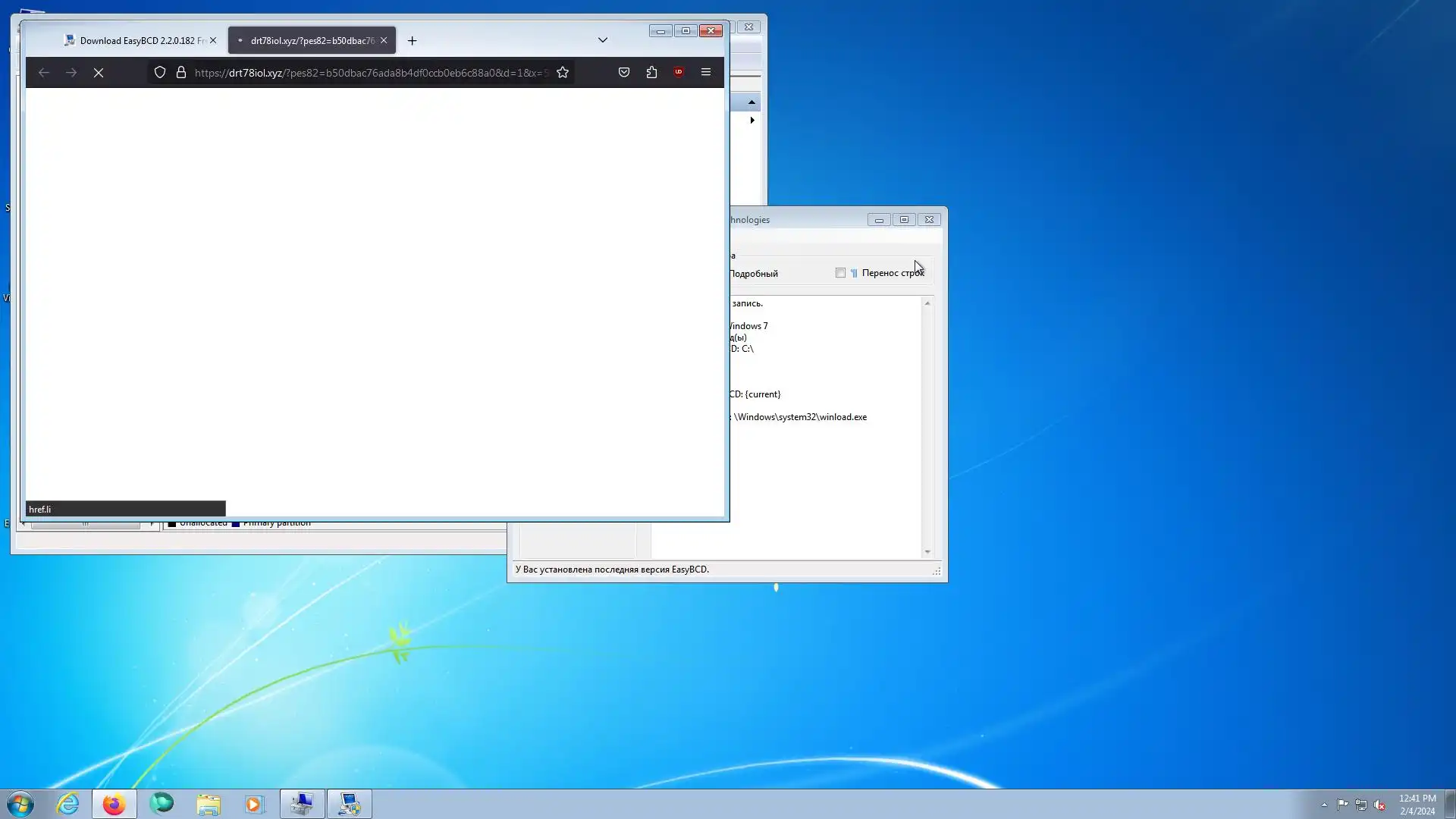Open a new tab with plus button
1456x819 pixels.
coord(413,41)
